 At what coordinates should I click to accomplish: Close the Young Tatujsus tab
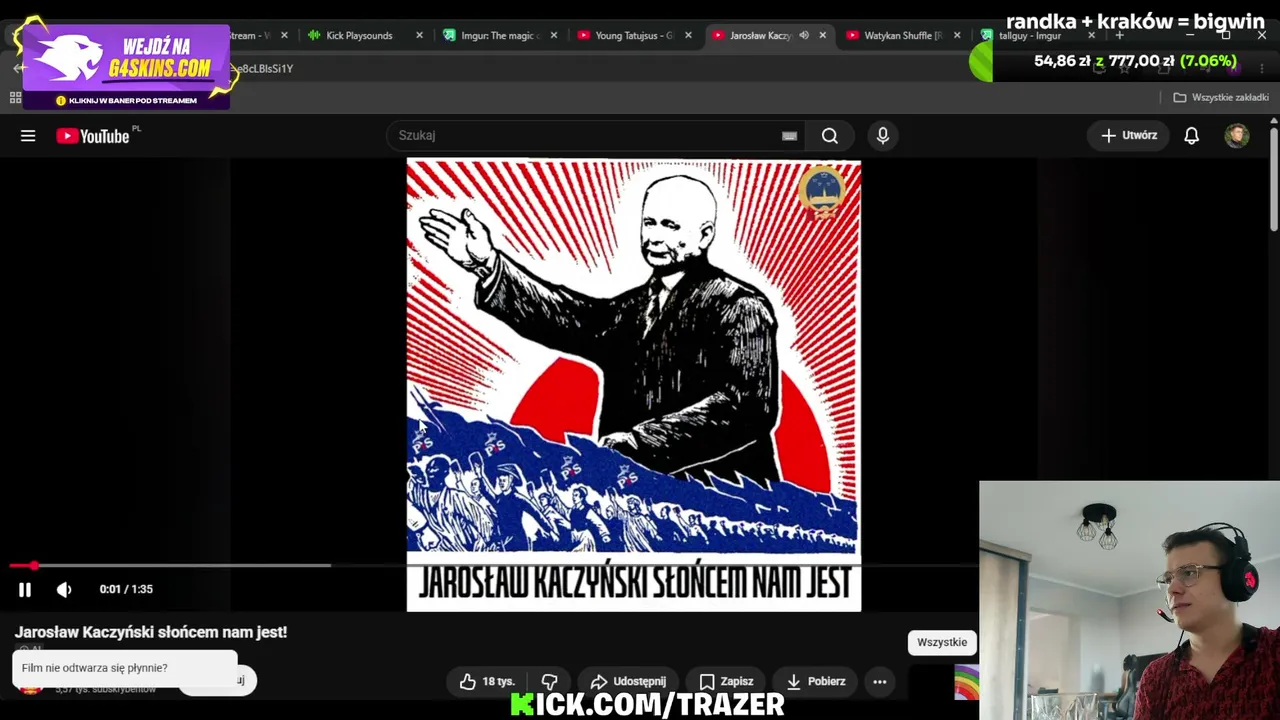[x=688, y=35]
